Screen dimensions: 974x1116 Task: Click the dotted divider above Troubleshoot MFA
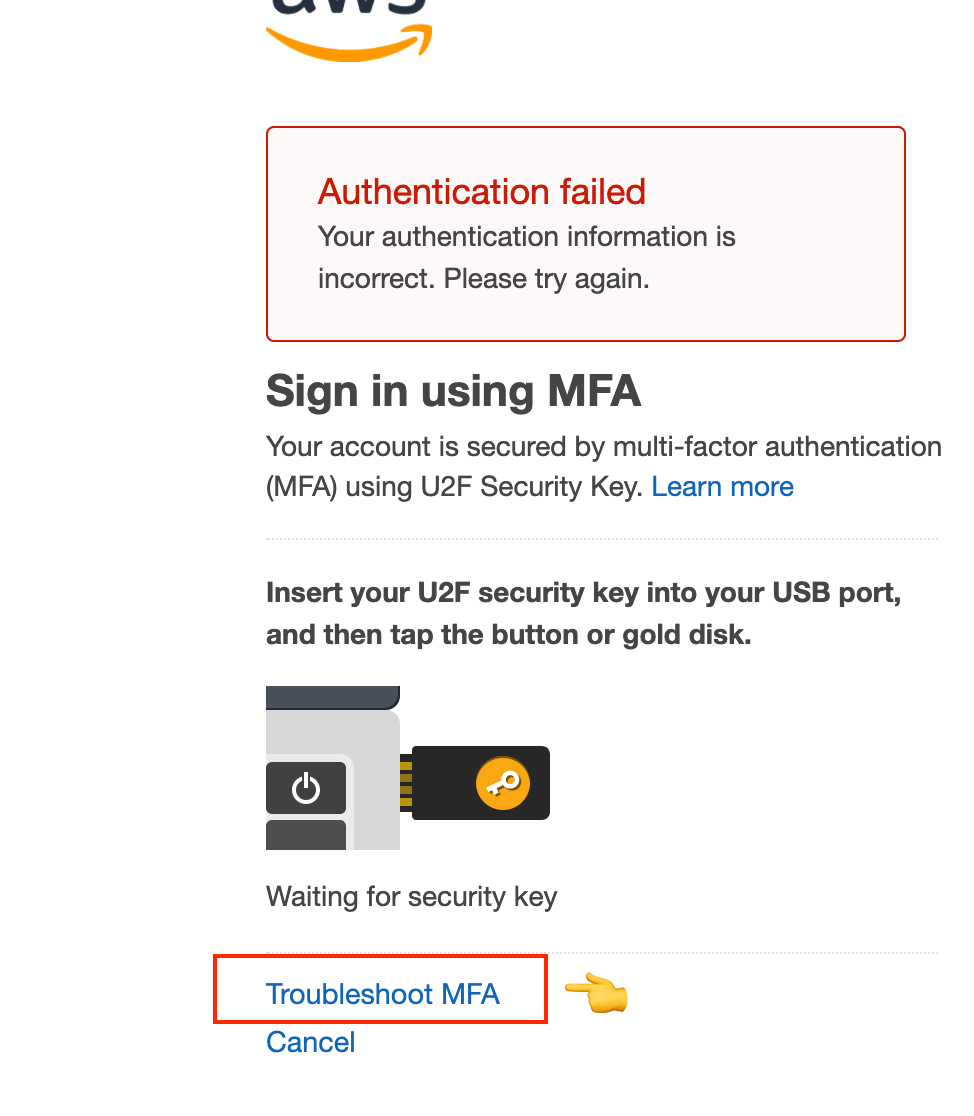[602, 952]
